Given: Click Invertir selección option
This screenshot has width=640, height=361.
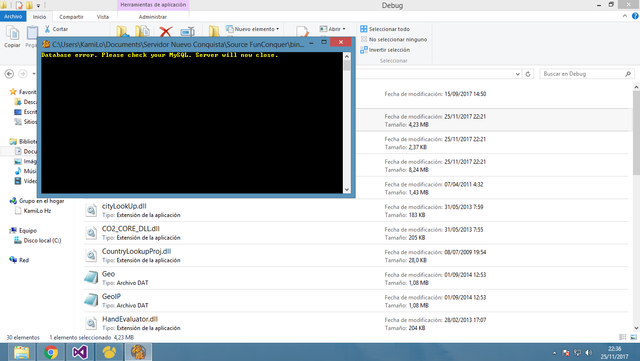Looking at the screenshot, I should (x=385, y=50).
